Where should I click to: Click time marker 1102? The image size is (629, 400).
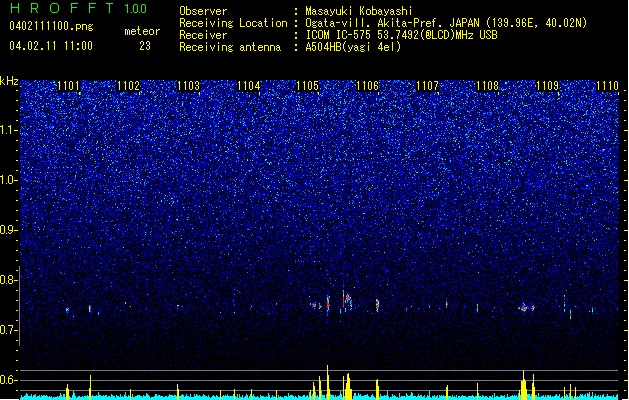pyautogui.click(x=128, y=86)
